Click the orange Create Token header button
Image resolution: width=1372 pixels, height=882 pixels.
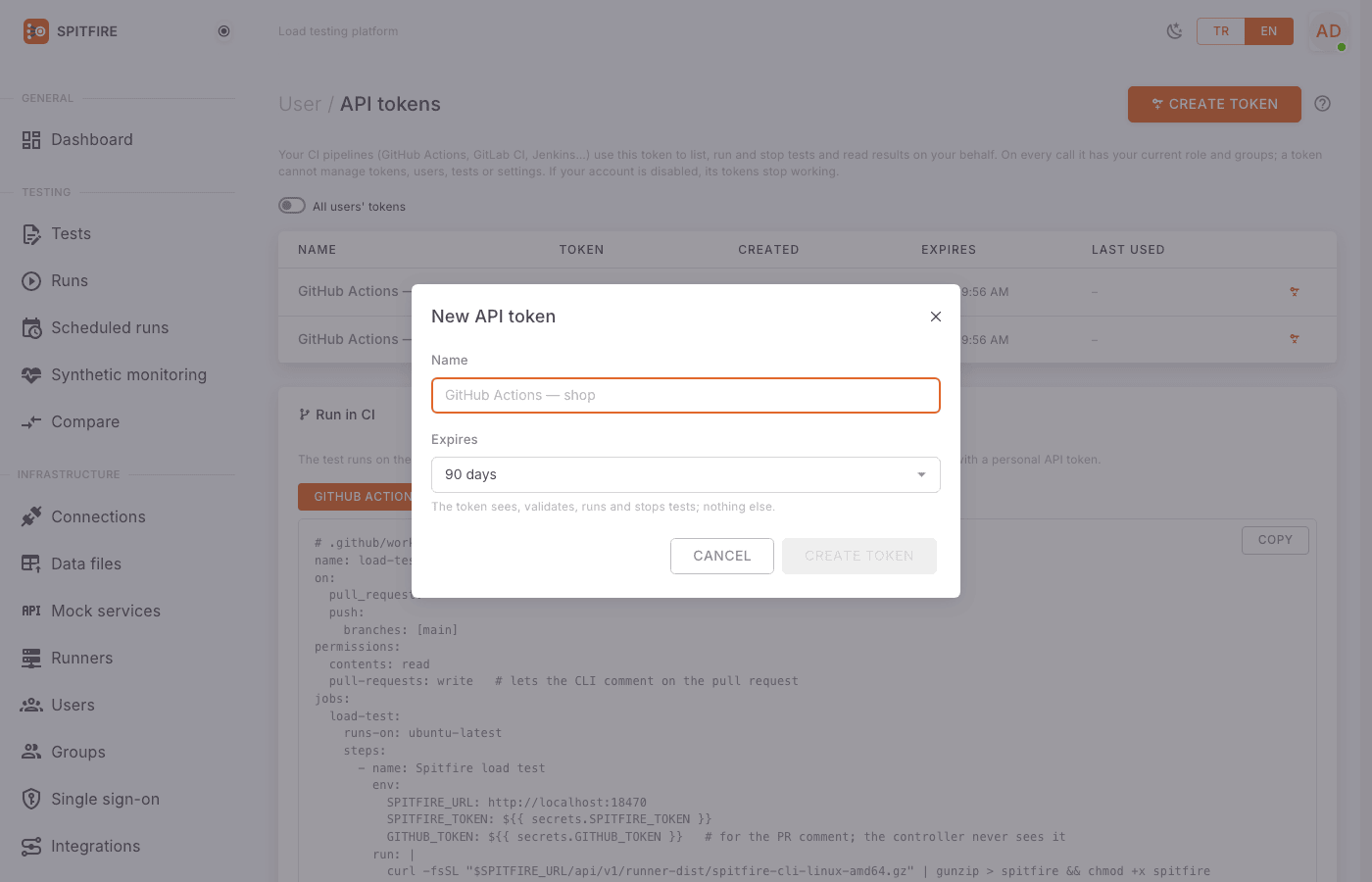point(1214,105)
